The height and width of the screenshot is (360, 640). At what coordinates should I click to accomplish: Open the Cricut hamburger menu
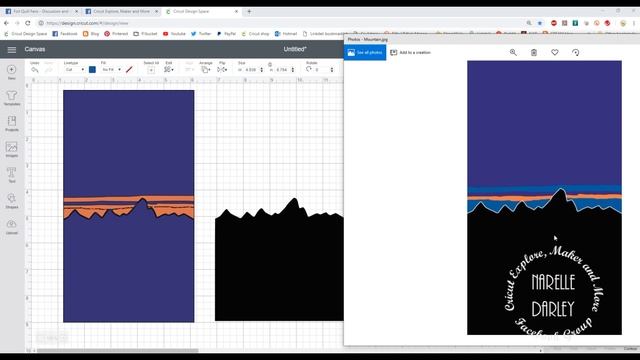pyautogui.click(x=11, y=50)
